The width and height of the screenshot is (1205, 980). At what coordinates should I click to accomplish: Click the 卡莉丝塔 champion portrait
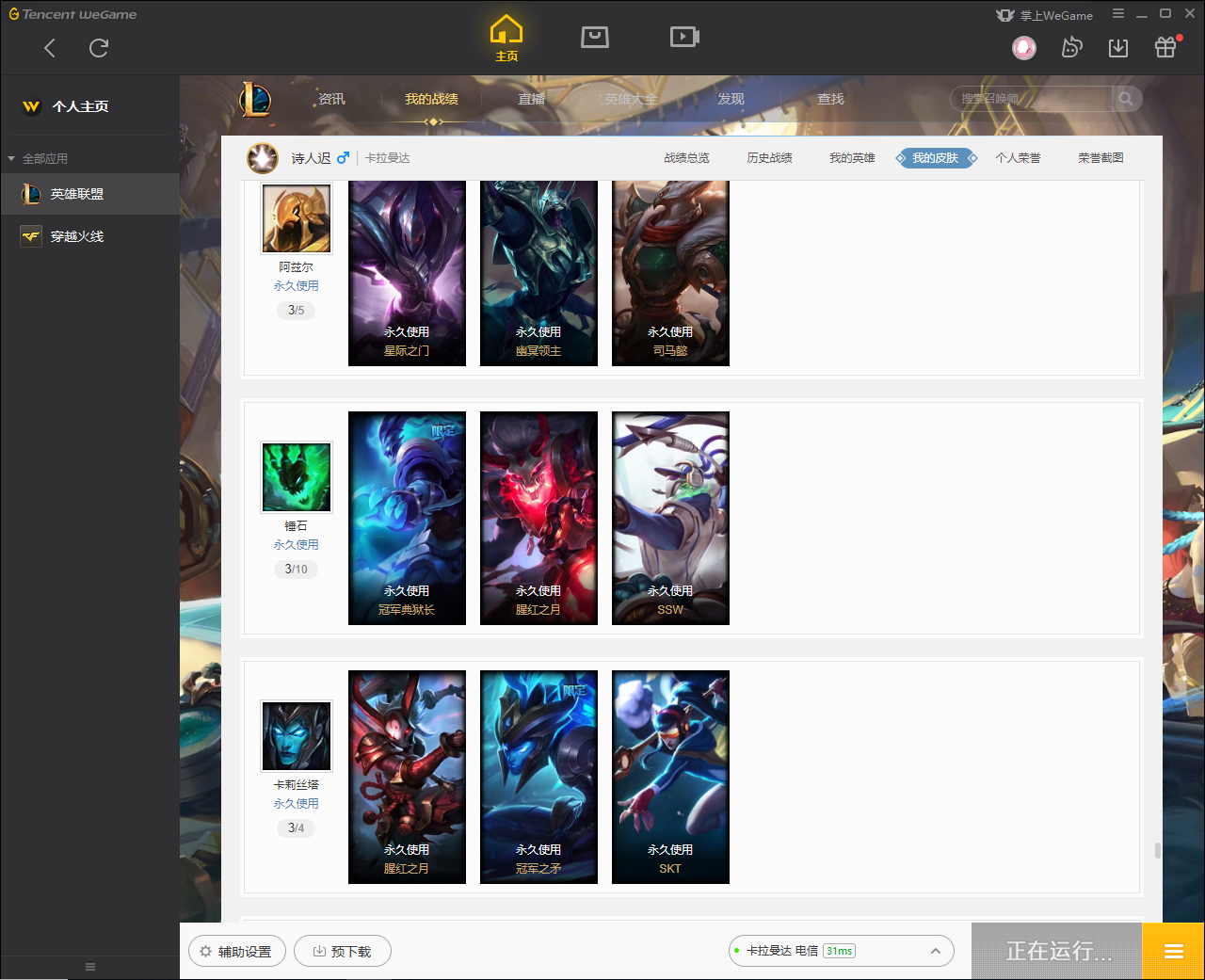pyautogui.click(x=297, y=736)
